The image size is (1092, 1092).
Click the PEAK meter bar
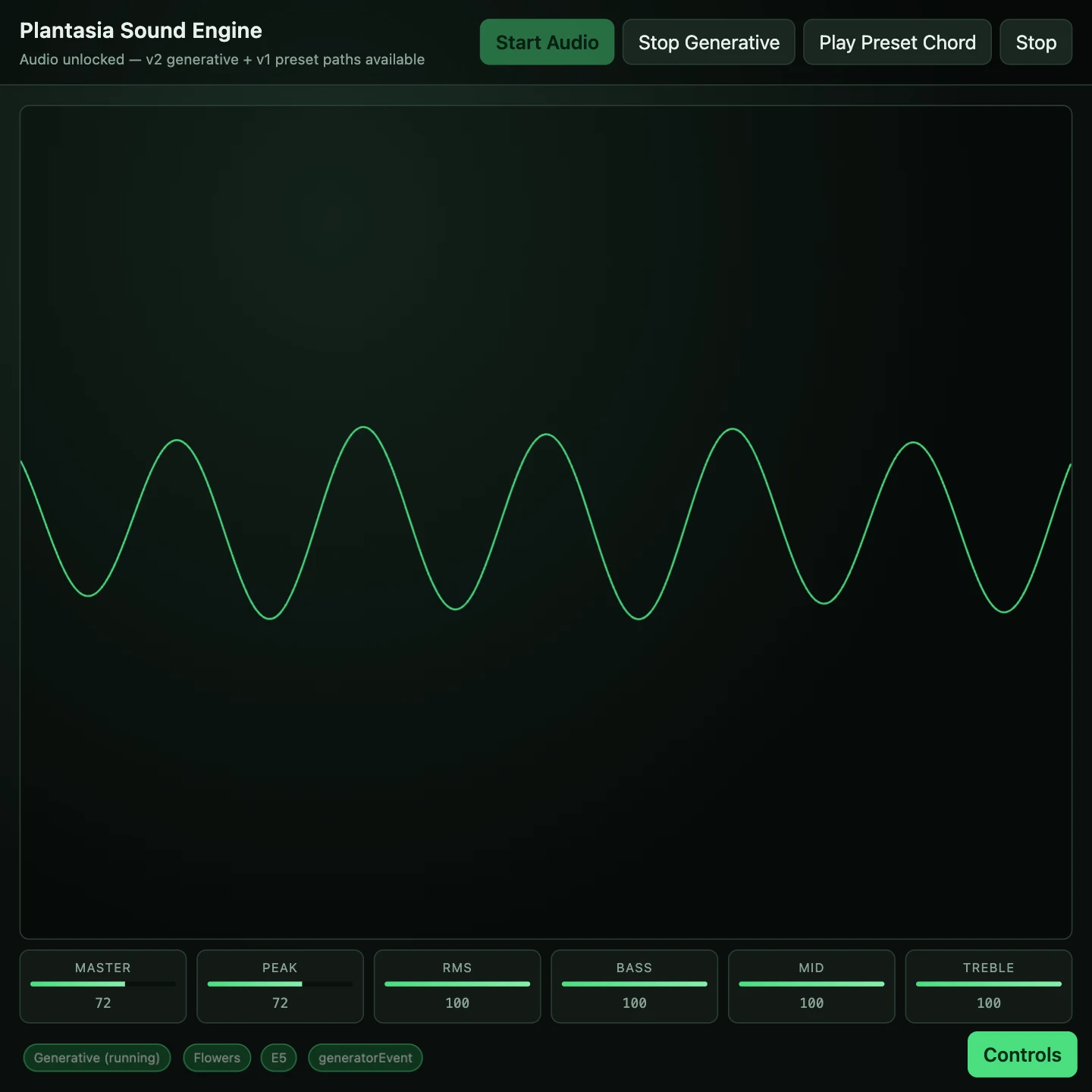pos(280,984)
